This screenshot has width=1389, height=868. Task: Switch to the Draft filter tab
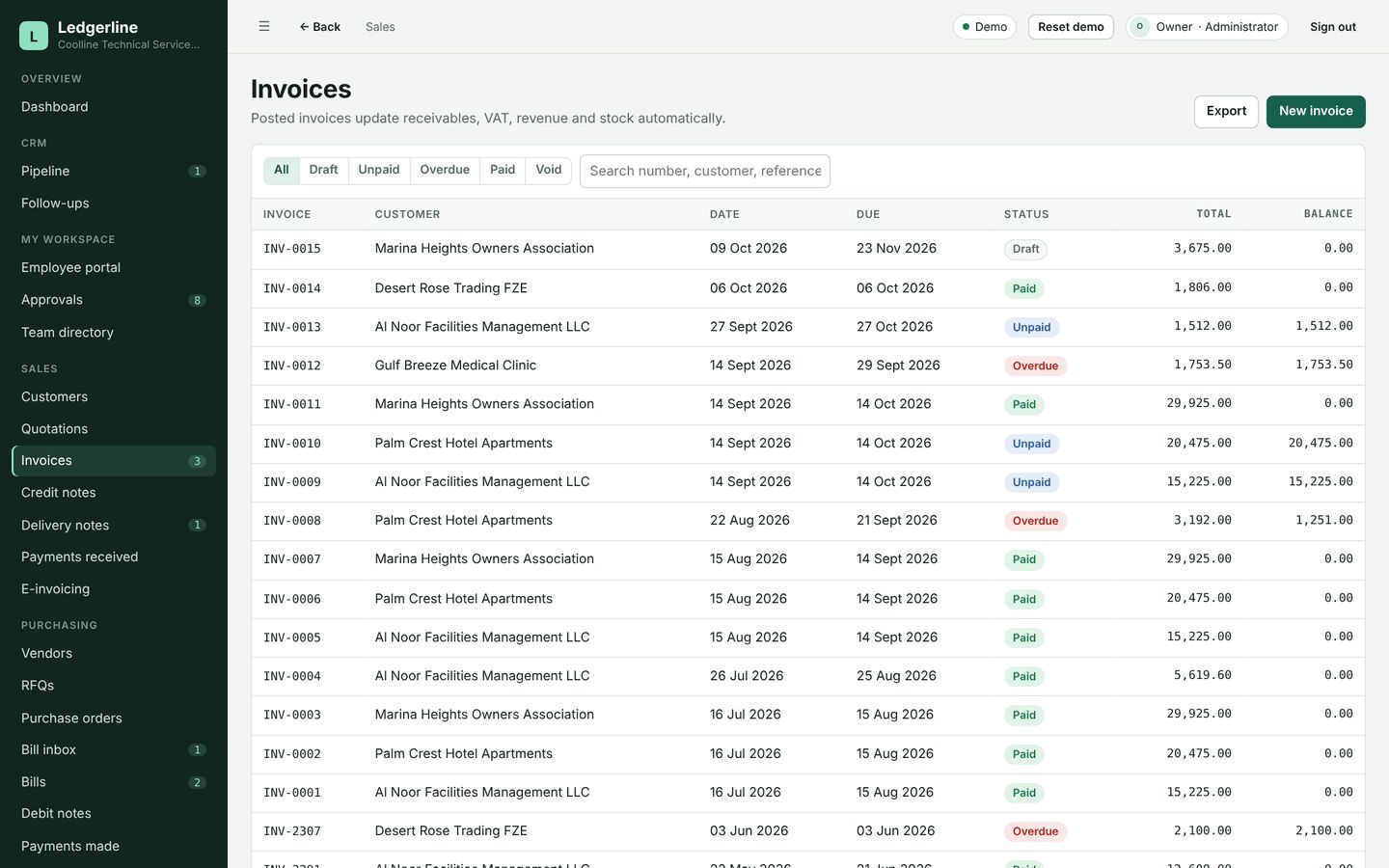click(323, 171)
